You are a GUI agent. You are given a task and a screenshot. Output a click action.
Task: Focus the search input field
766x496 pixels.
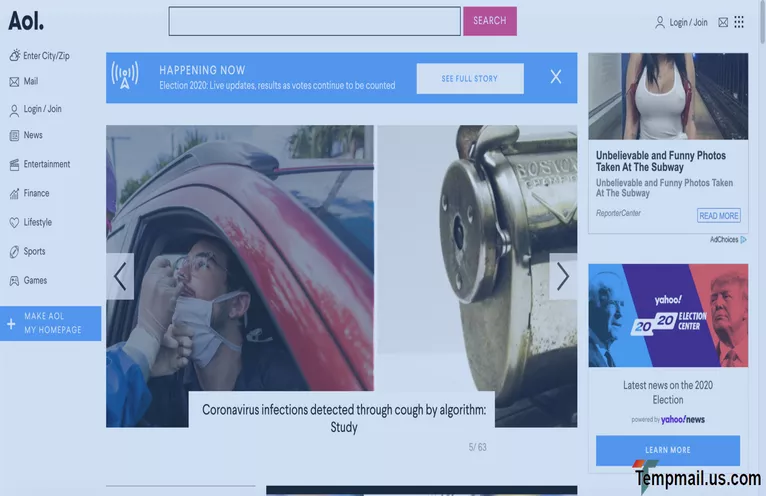click(314, 21)
